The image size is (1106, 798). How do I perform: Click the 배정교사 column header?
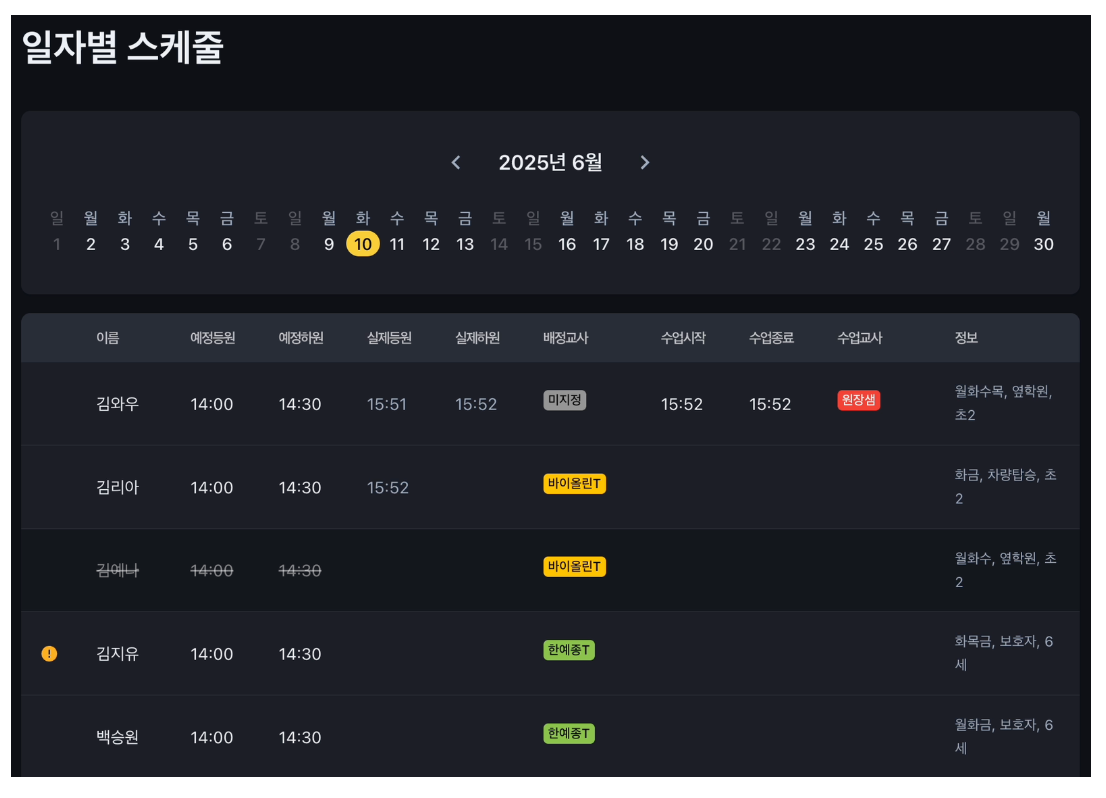tap(566, 338)
